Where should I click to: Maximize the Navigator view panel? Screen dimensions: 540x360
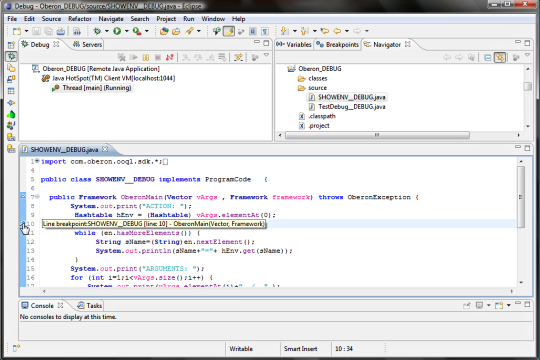[x=527, y=43]
